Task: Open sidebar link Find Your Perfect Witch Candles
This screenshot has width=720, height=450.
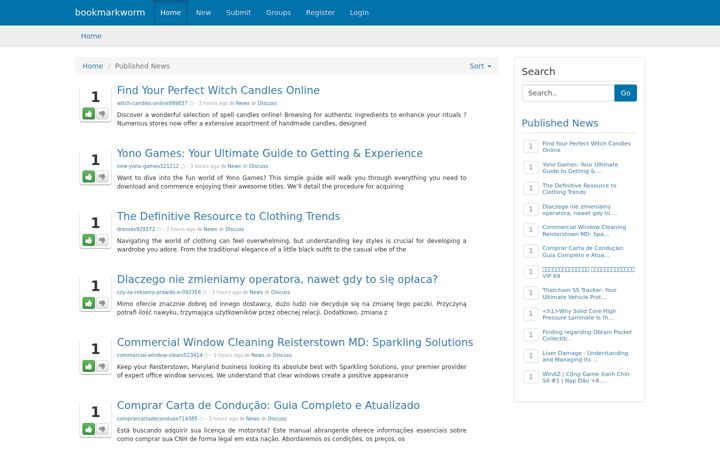Action: point(586,147)
